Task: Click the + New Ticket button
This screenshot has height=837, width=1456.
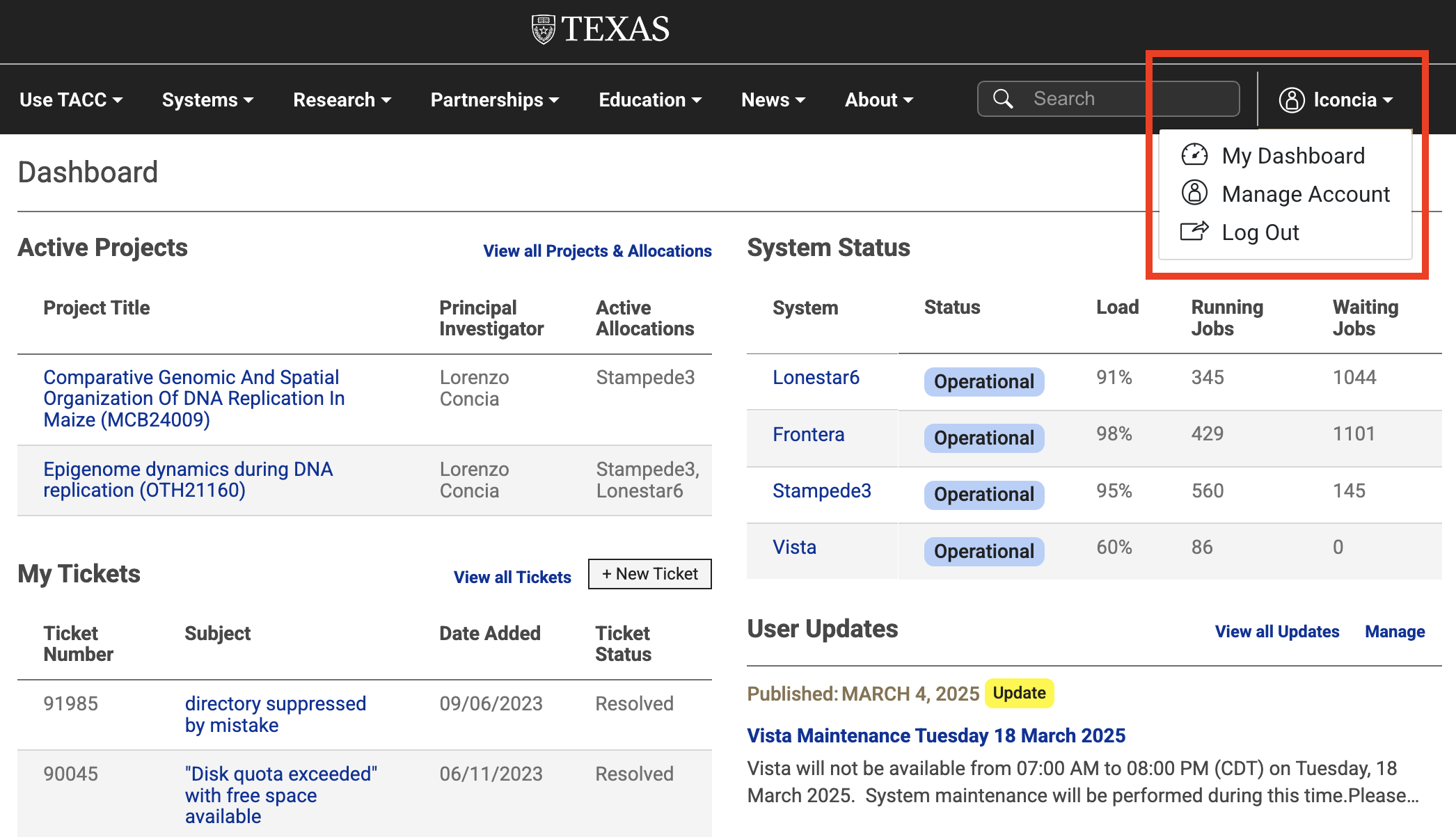Action: [649, 574]
